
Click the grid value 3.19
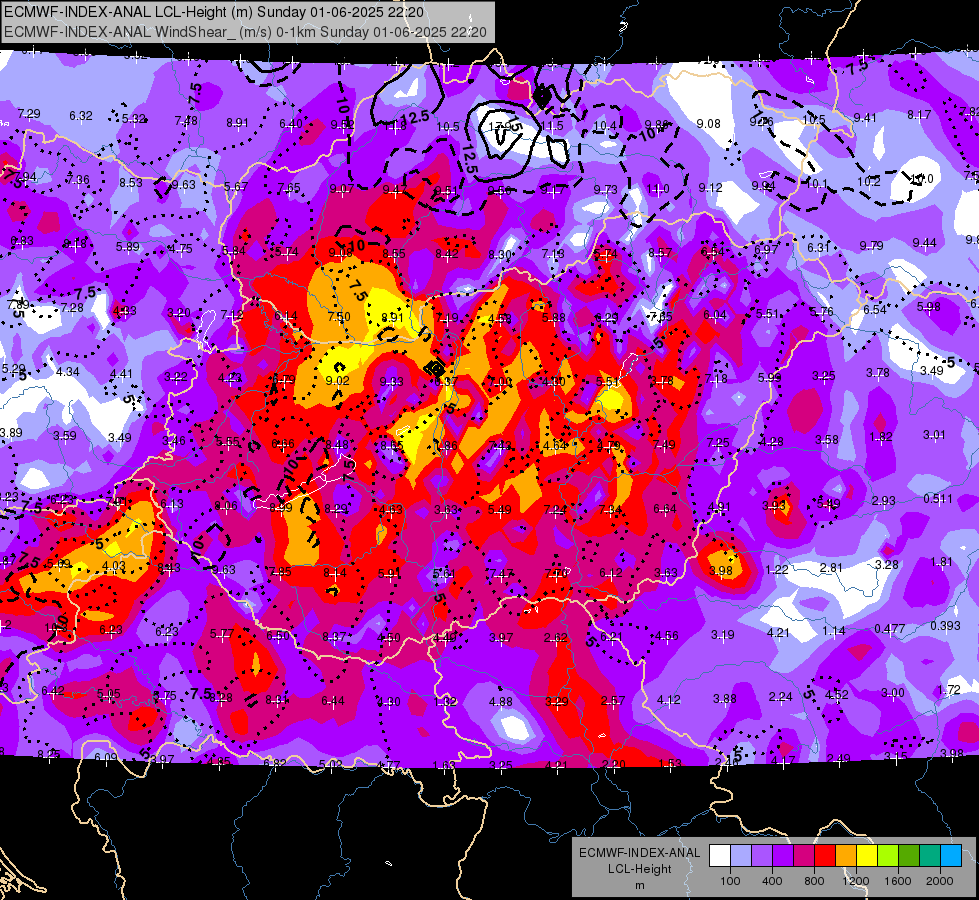coord(722,635)
